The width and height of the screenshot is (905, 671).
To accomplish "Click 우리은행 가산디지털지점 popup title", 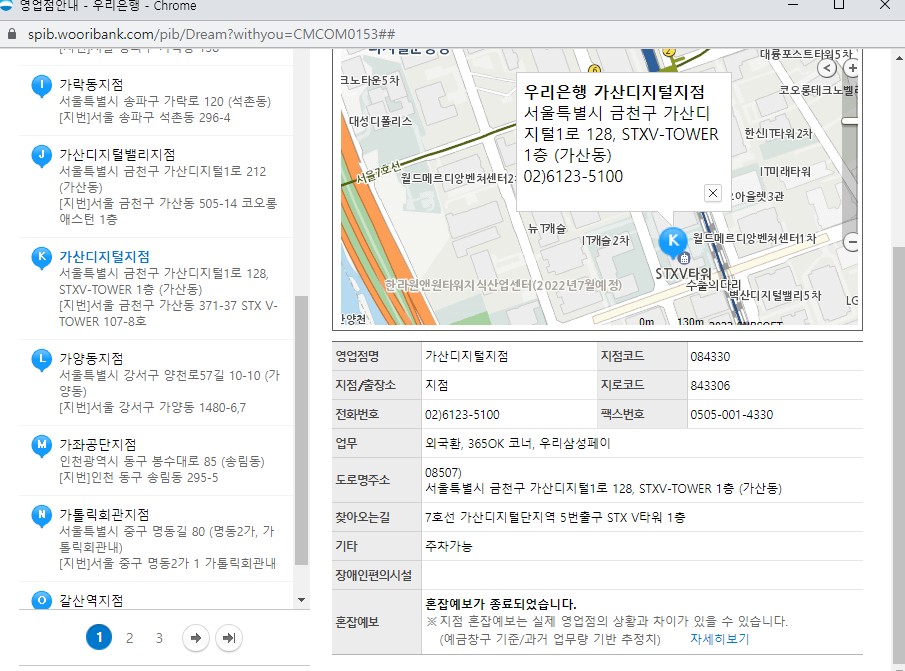I will (x=614, y=92).
